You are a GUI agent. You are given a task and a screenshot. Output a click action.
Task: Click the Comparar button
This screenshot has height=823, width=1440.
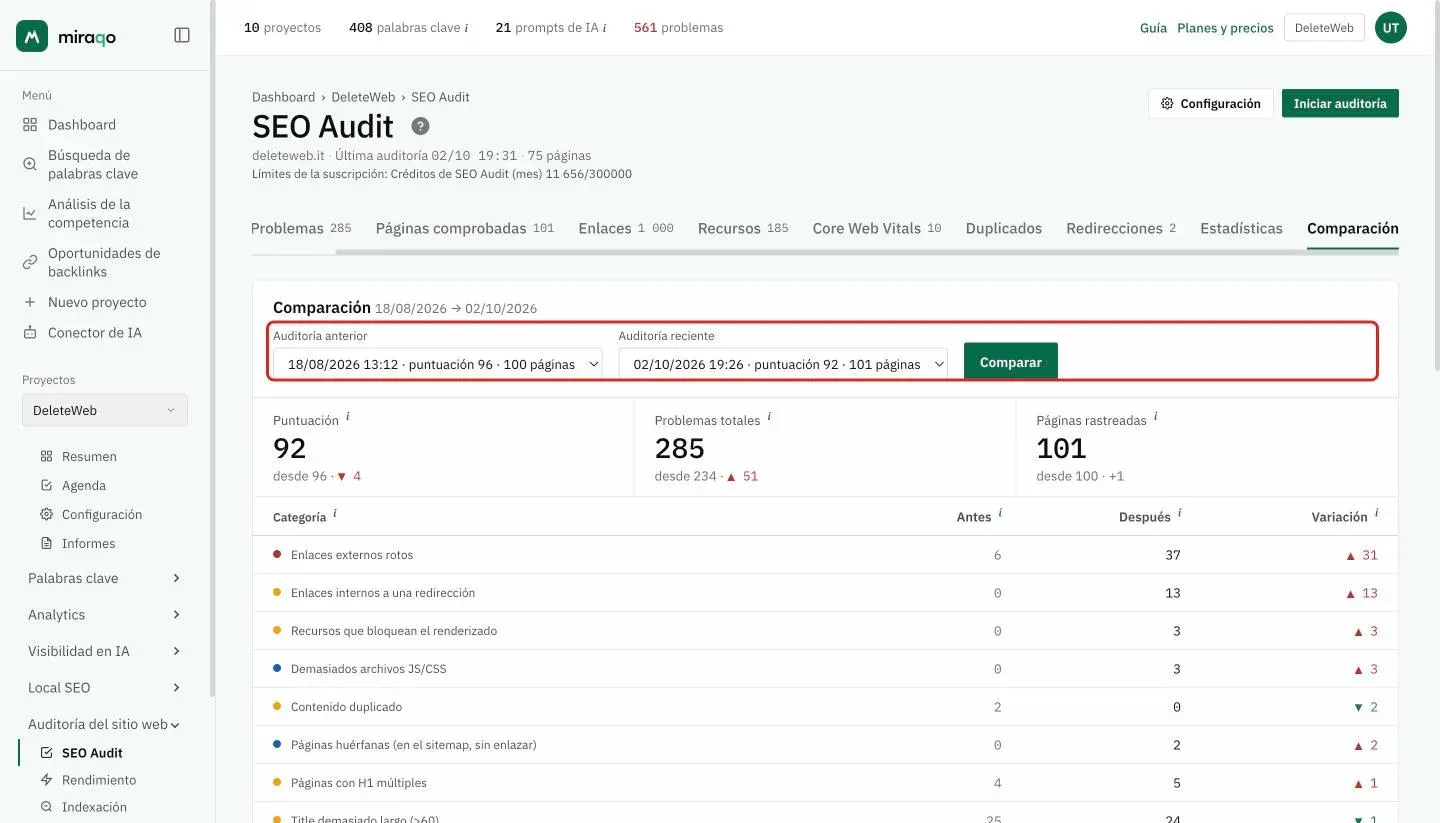1011,362
